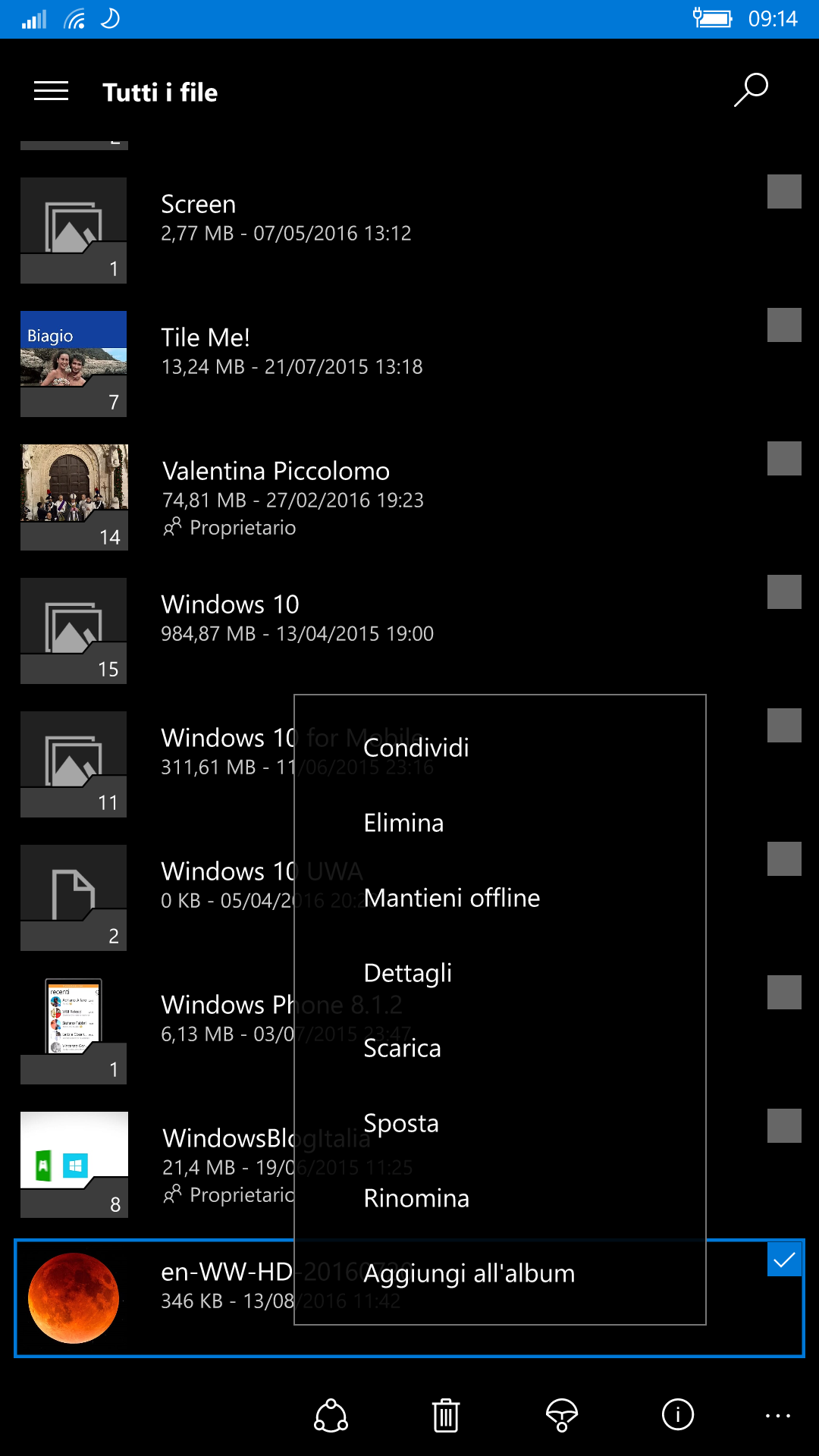Select the Windows 10 for Mobile checkbox
819x1456 pixels.
[x=784, y=725]
